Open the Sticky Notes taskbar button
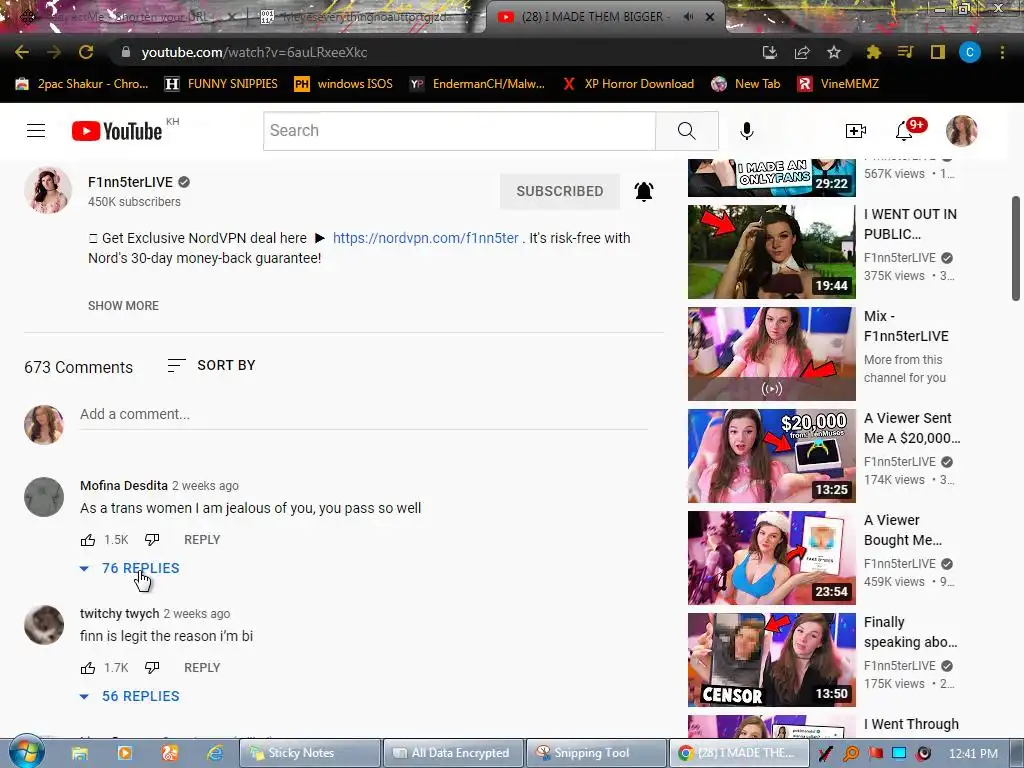This screenshot has width=1024, height=768. [x=310, y=753]
